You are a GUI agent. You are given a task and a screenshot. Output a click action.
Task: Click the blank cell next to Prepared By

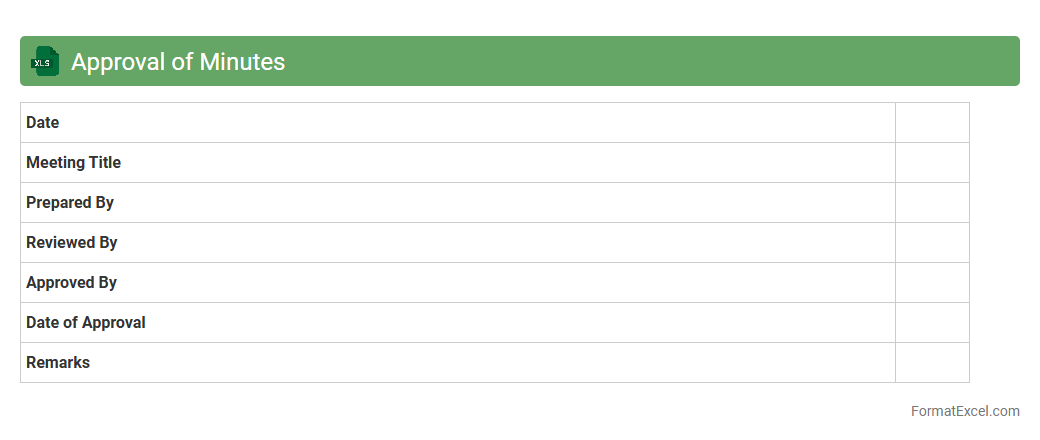[x=932, y=202]
